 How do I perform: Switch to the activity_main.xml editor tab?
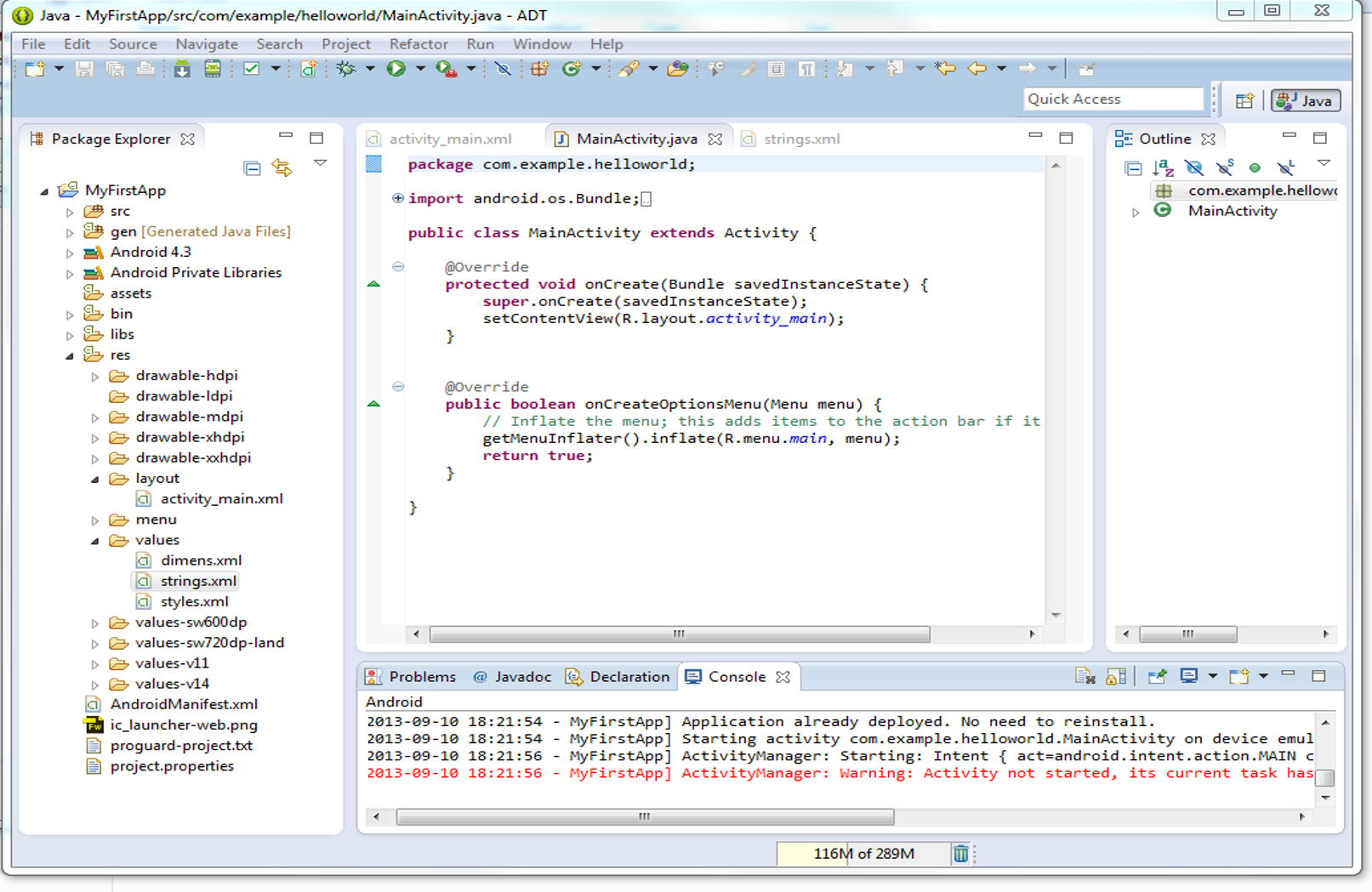click(x=449, y=139)
